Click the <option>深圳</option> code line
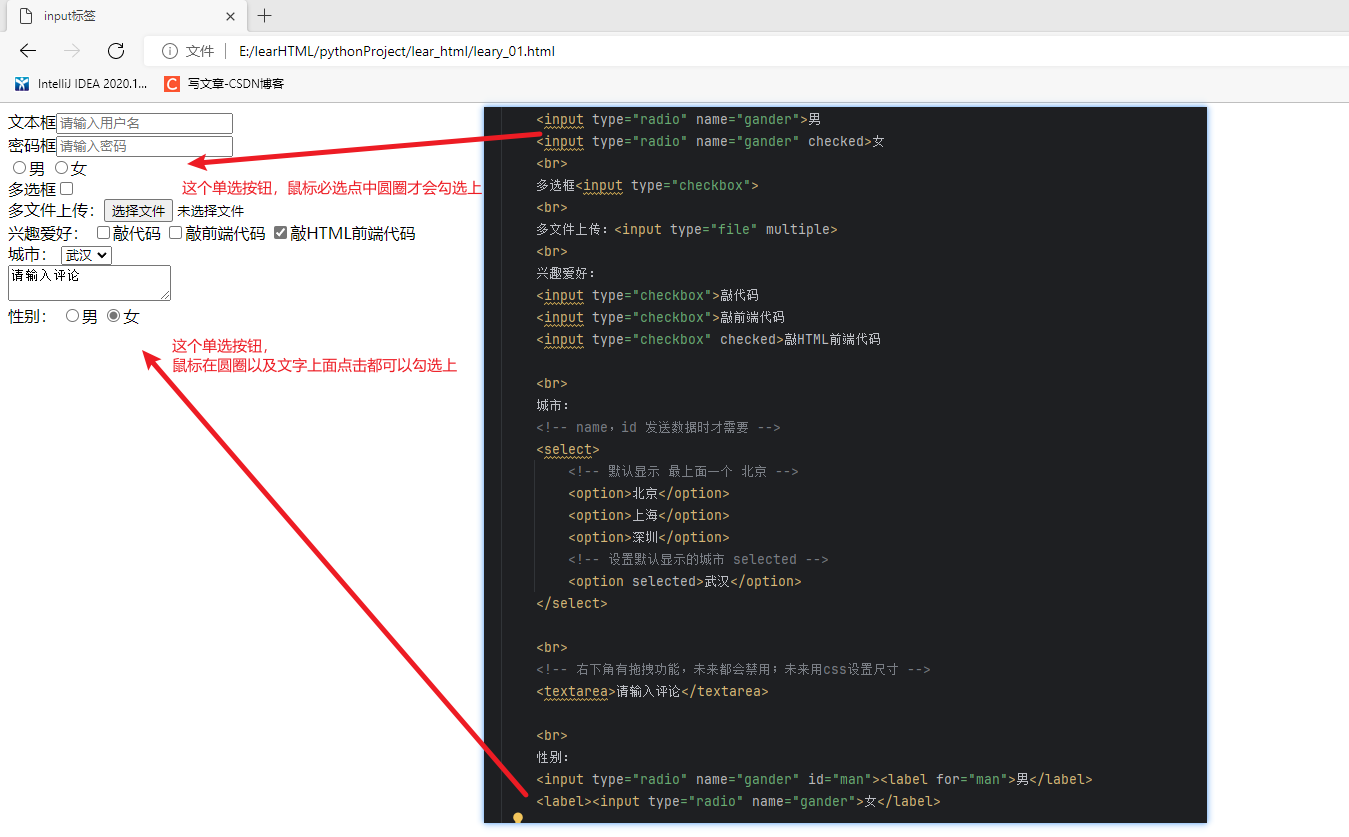 (x=649, y=537)
